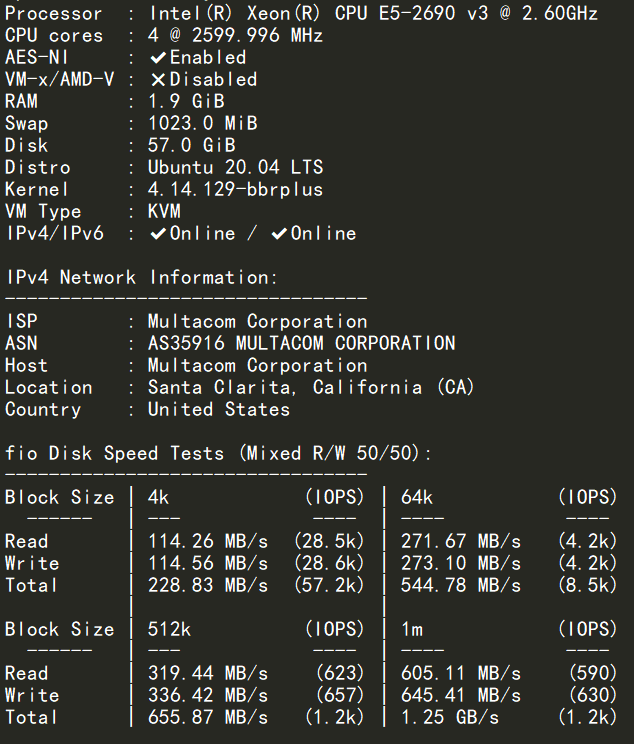
Task: Click the Ubuntu 20.04 LTS distro text
Action: pos(235,168)
